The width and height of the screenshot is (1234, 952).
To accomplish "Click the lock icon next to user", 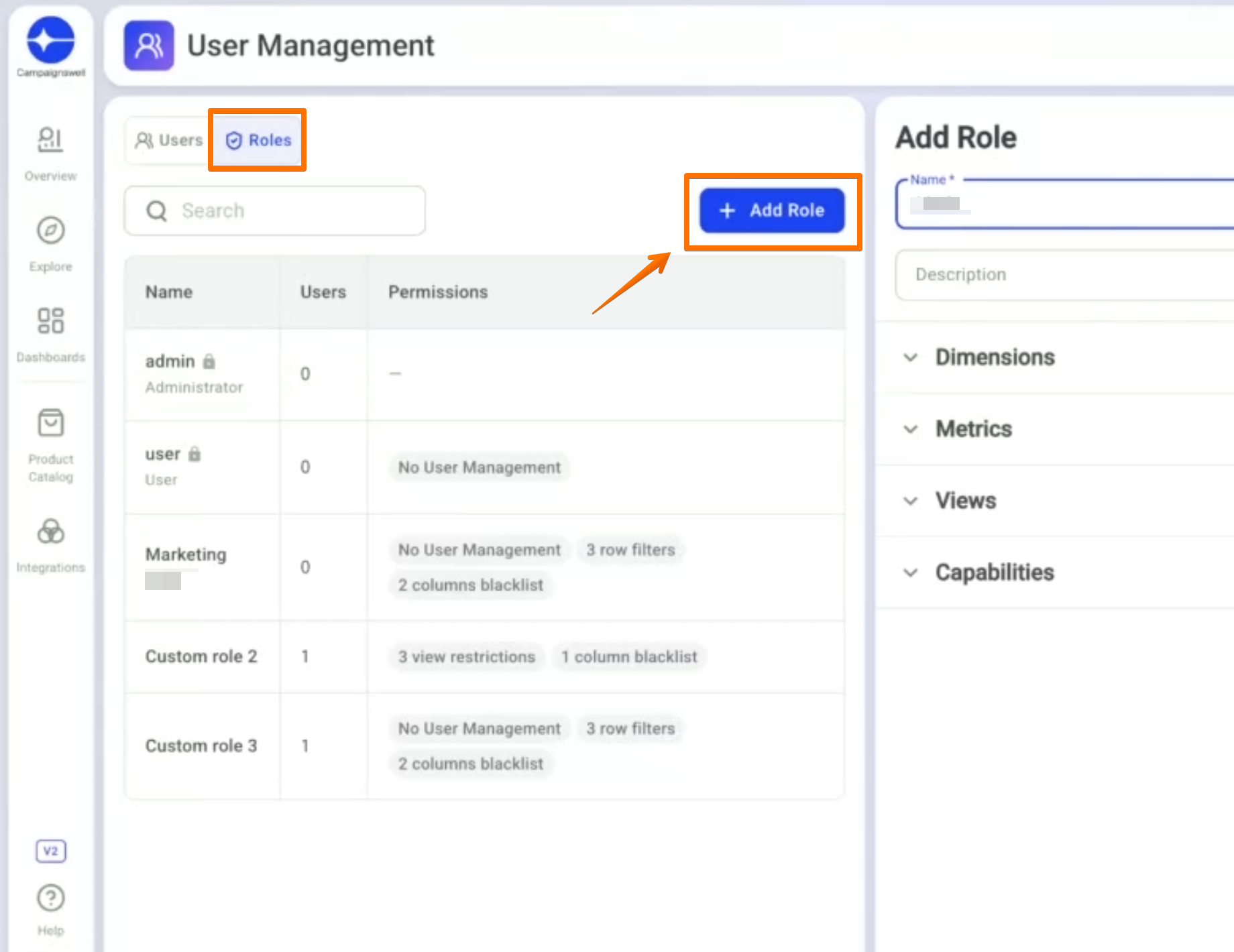I will (x=194, y=454).
